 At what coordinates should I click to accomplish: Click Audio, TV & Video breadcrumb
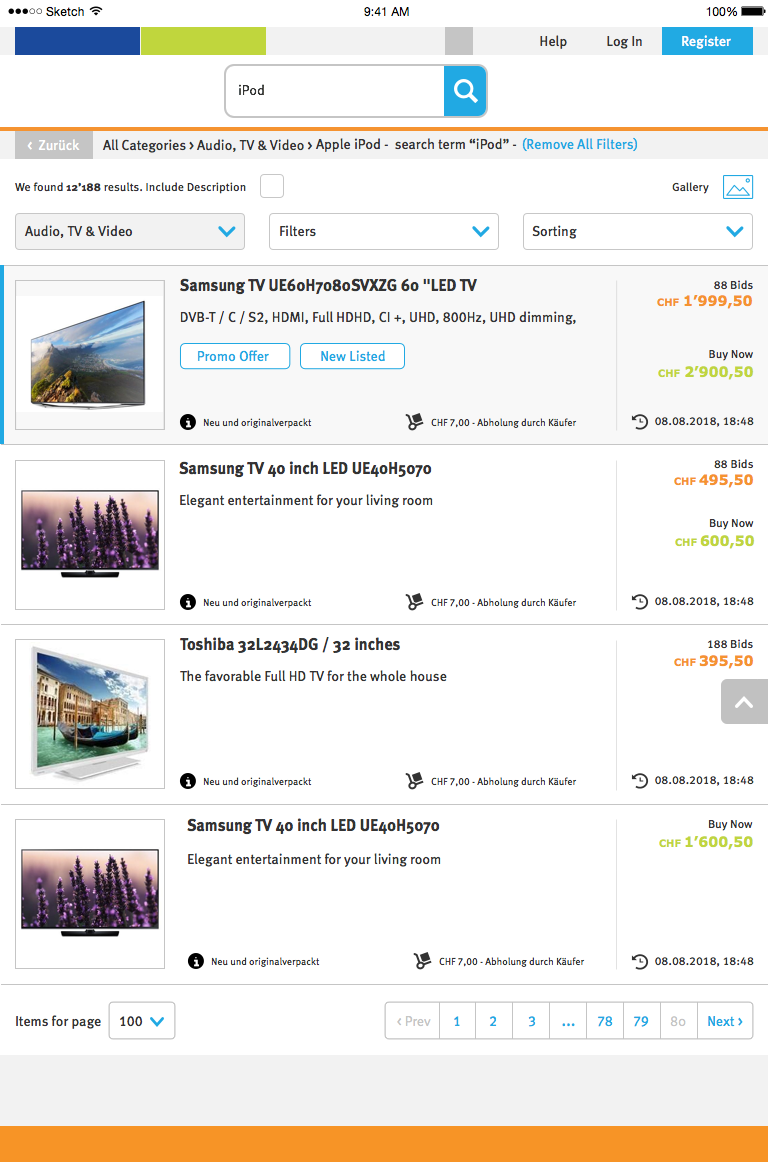point(251,145)
